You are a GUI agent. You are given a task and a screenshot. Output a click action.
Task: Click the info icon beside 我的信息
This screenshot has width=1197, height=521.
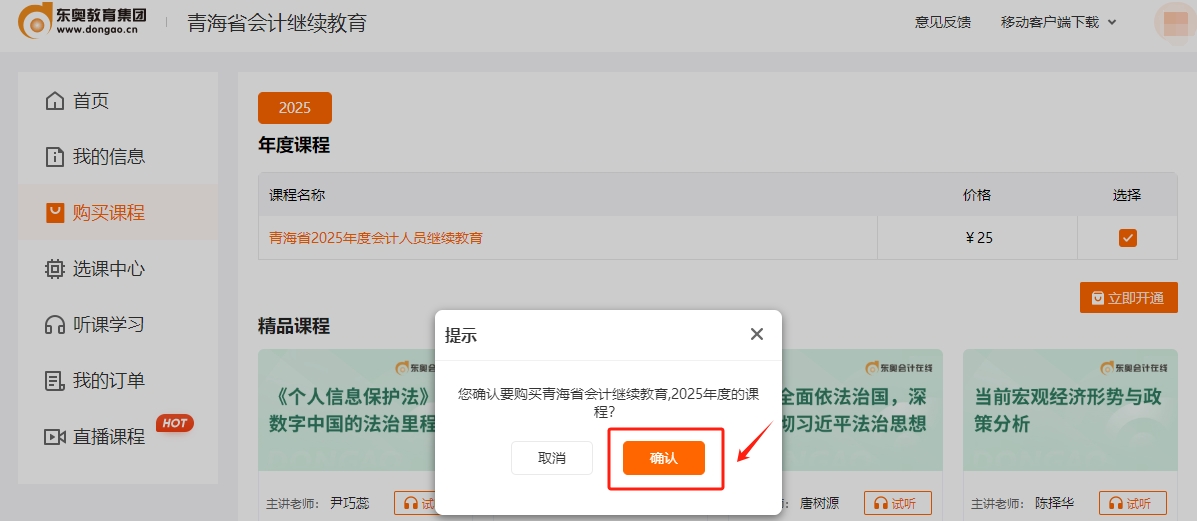(54, 157)
